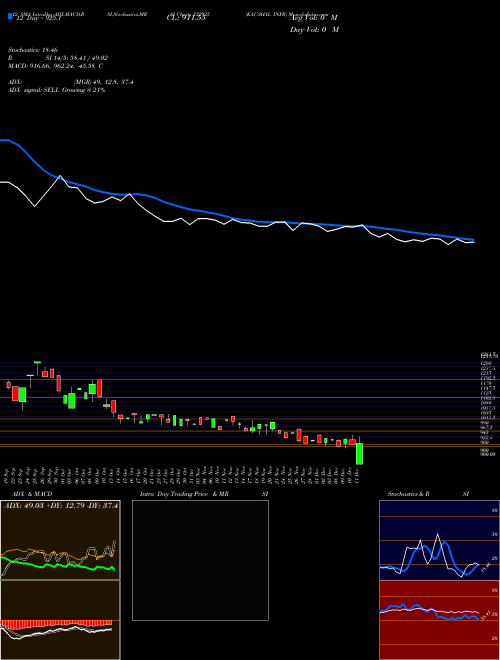Open the ADX indicator chart panel

click(60, 540)
